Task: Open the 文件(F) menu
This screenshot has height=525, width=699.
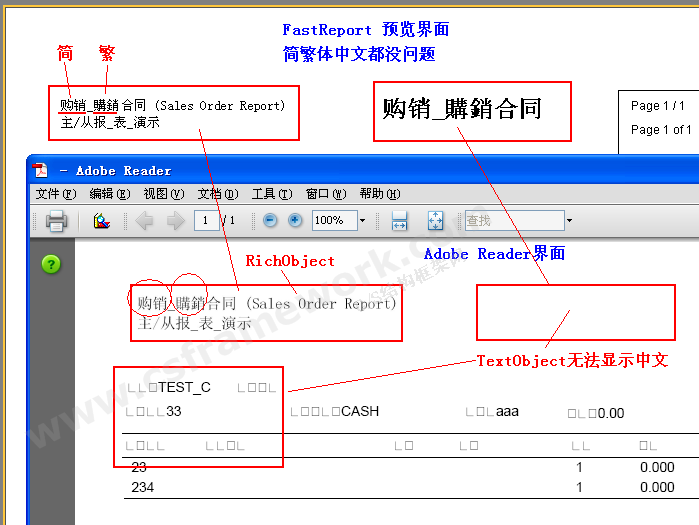Action: click(56, 194)
